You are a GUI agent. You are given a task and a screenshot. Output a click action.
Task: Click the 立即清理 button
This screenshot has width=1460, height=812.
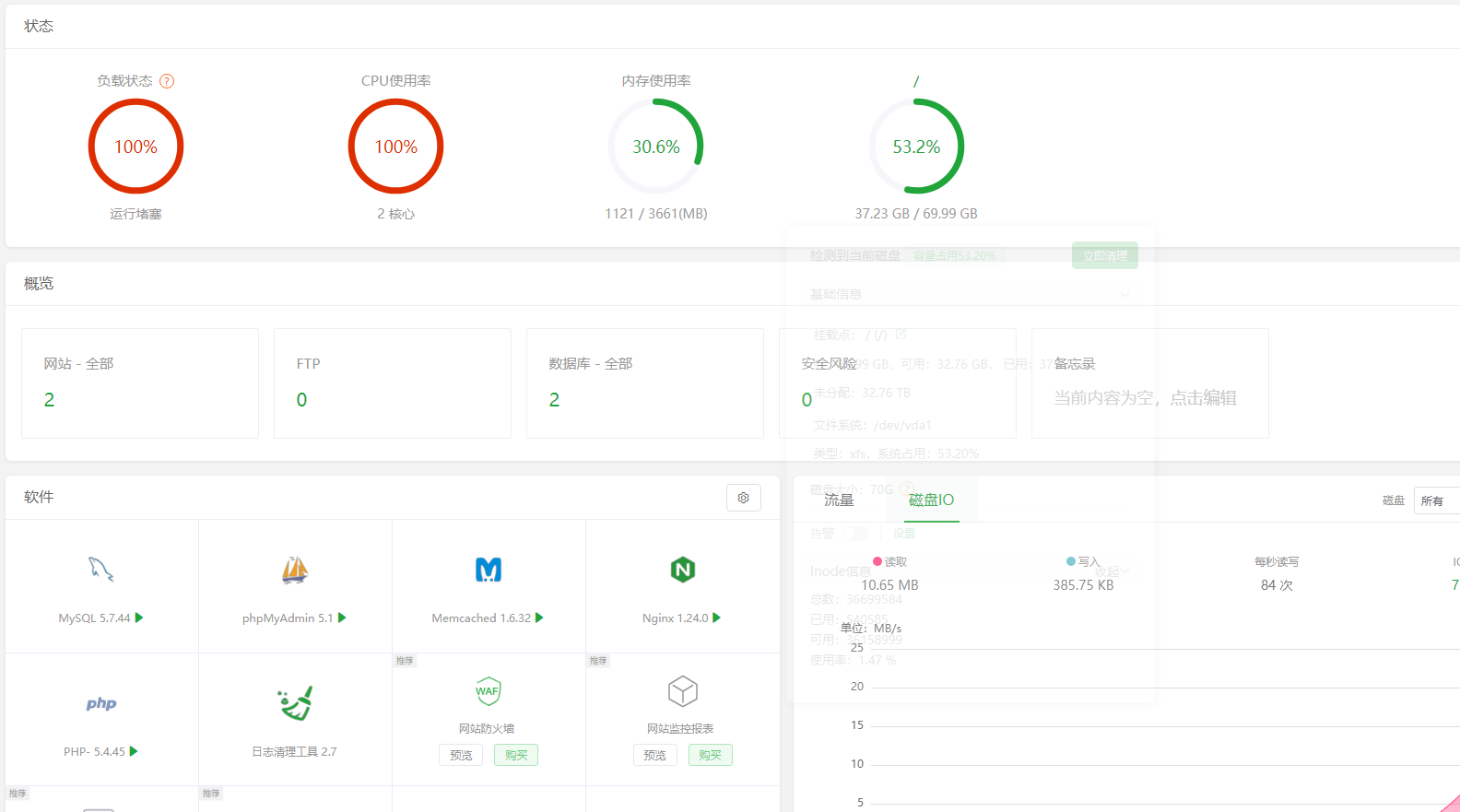[x=1105, y=255]
